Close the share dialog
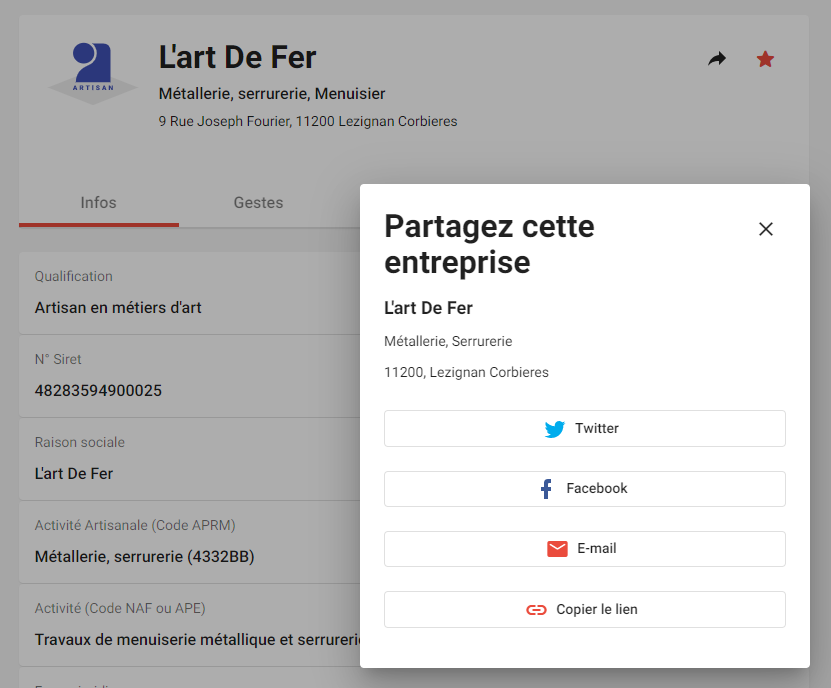831x688 pixels. [765, 229]
